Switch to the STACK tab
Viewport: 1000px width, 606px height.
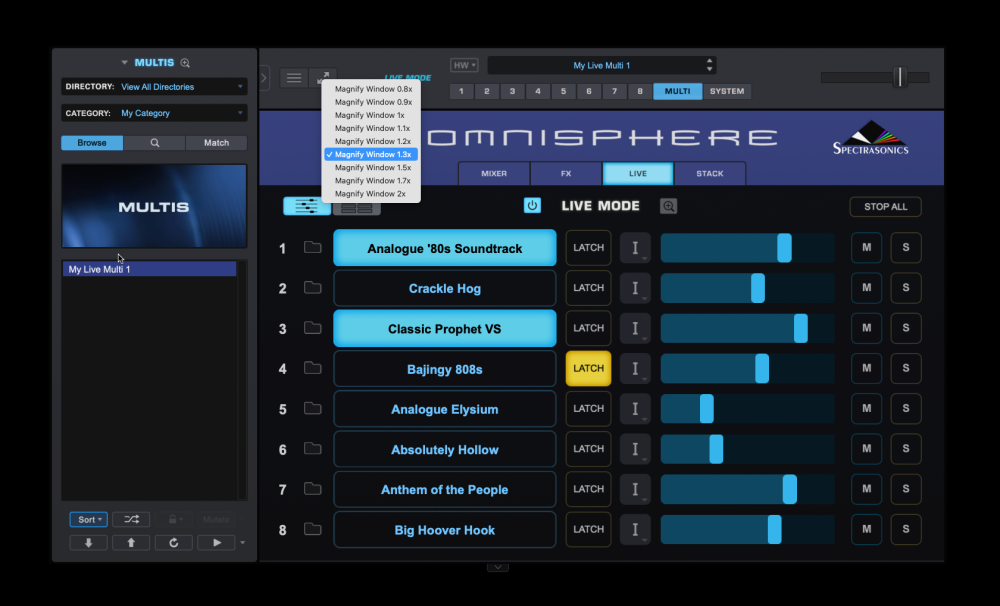click(x=710, y=174)
